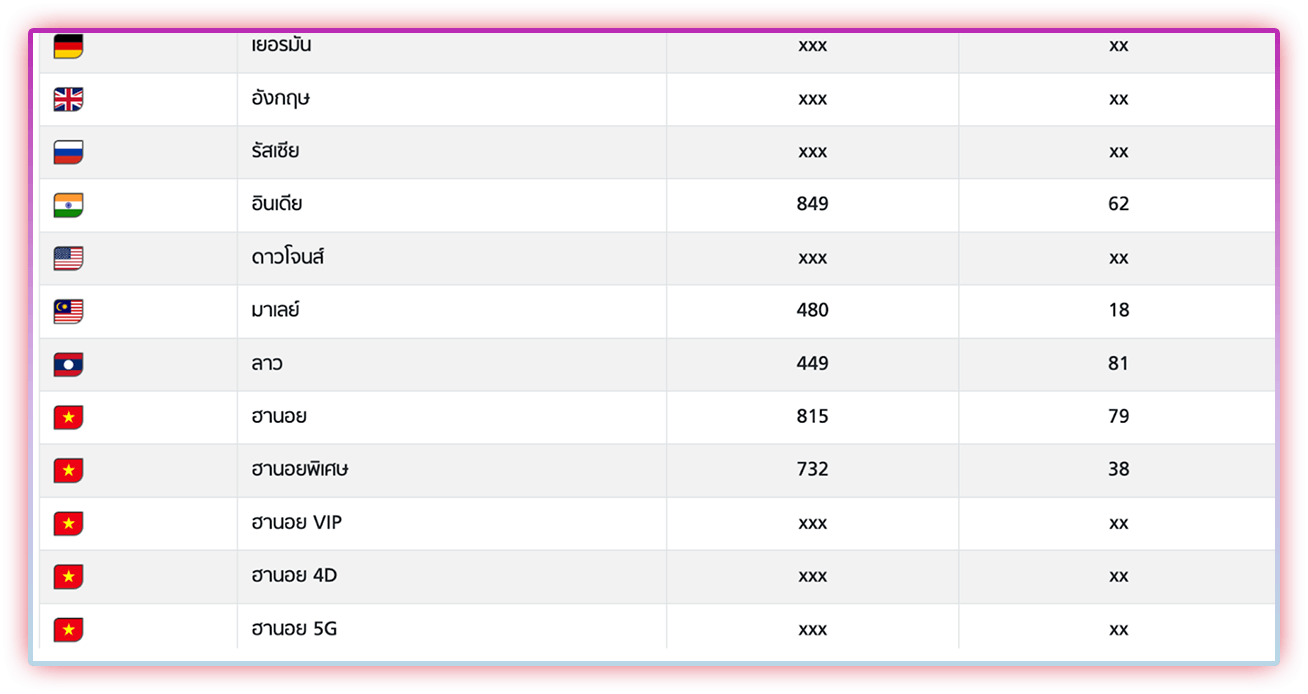Click the ลาว three-digit result 449
The width and height of the screenshot is (1308, 694).
tap(812, 363)
